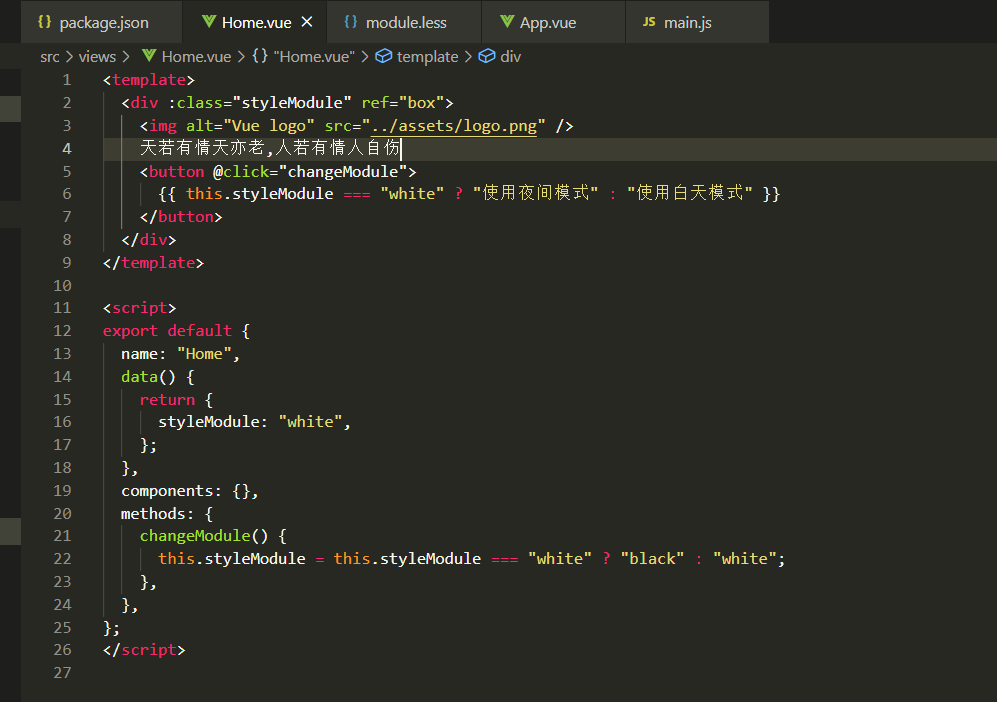Click the :class="styleModule" binding

pyautogui.click(x=260, y=103)
